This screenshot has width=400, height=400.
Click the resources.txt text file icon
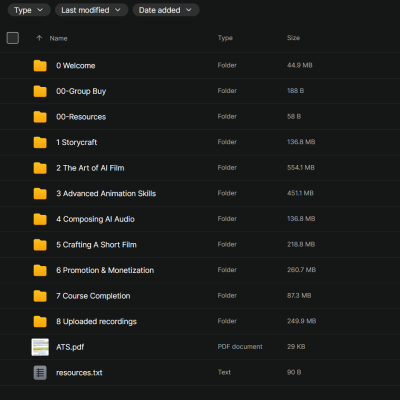tap(40, 373)
